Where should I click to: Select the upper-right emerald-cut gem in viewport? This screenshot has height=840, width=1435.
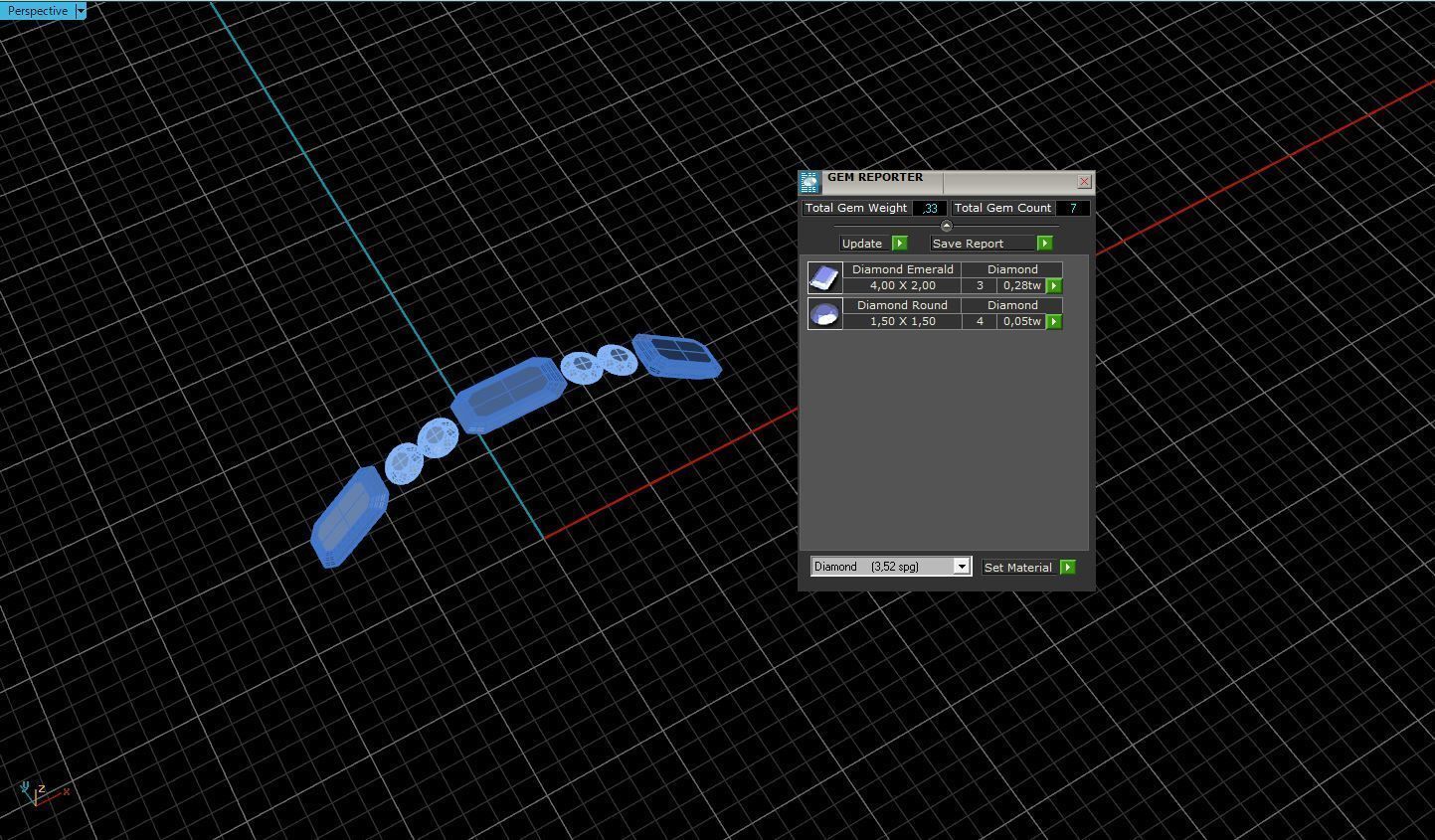pos(677,356)
